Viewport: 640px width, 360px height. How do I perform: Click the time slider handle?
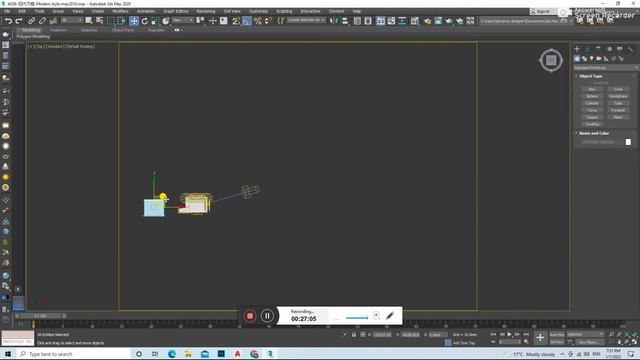(x=40, y=316)
